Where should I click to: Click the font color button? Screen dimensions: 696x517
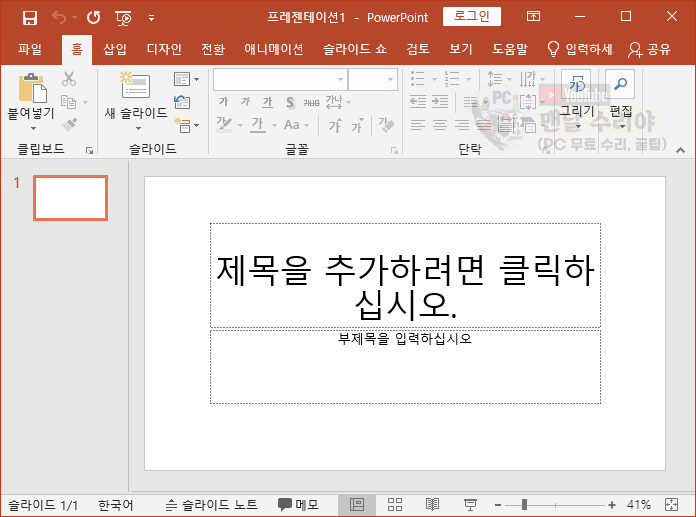click(258, 125)
